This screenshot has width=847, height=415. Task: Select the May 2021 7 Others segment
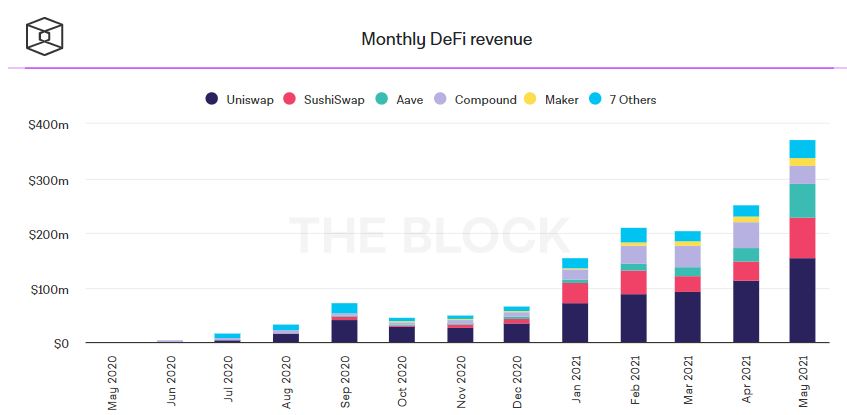click(802, 149)
